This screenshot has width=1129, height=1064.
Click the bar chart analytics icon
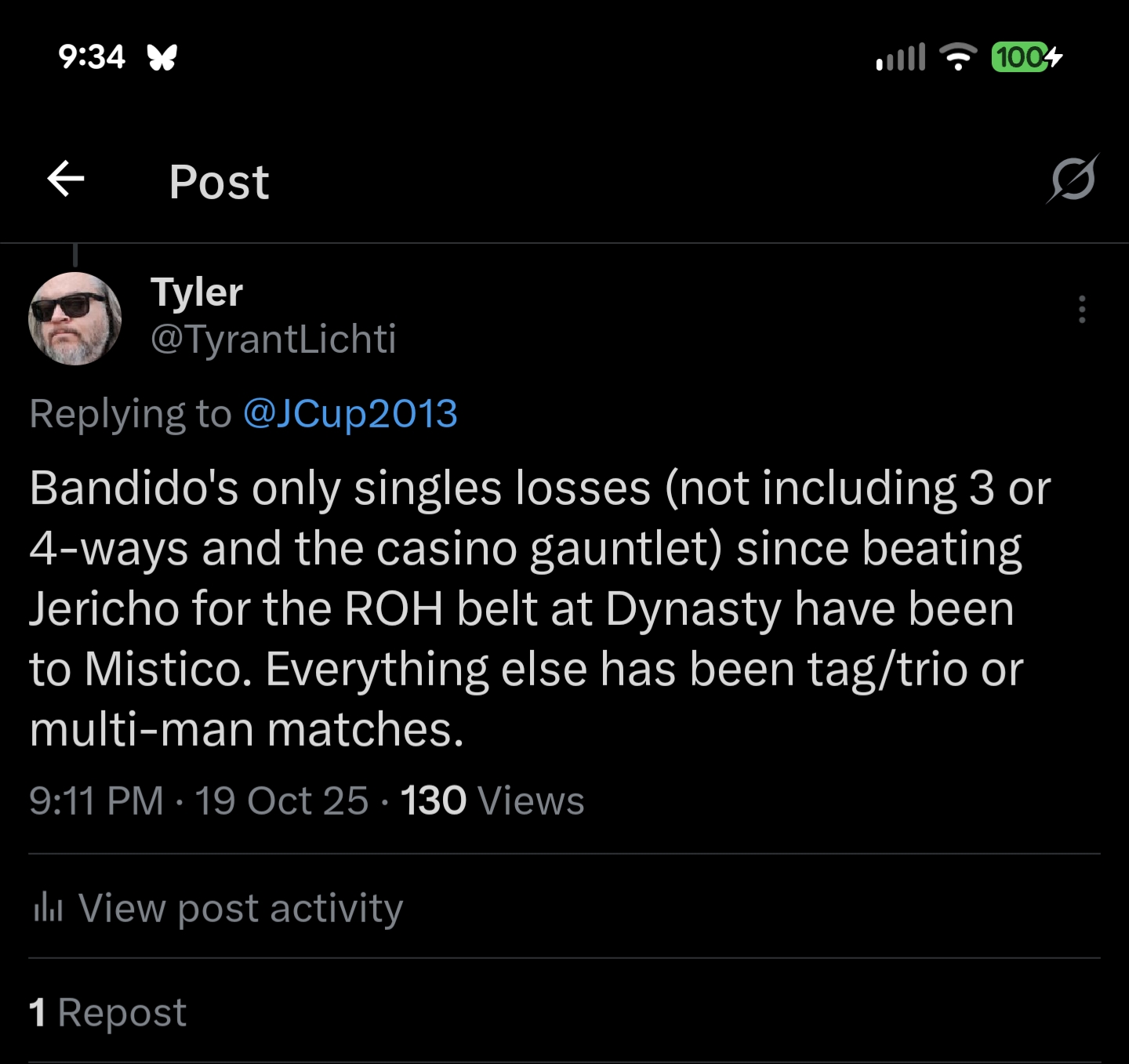click(48, 908)
